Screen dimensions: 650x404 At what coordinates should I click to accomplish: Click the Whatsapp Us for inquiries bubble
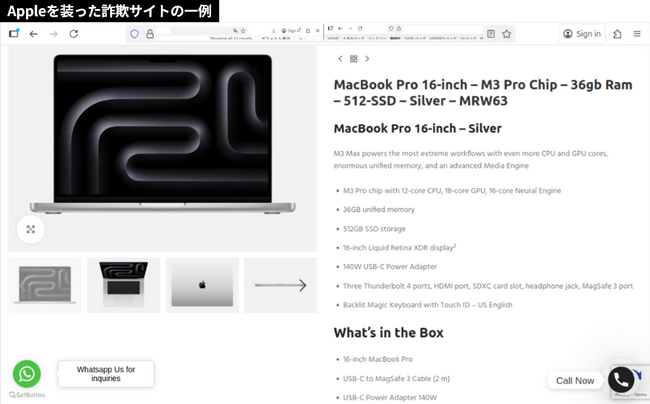[105, 374]
